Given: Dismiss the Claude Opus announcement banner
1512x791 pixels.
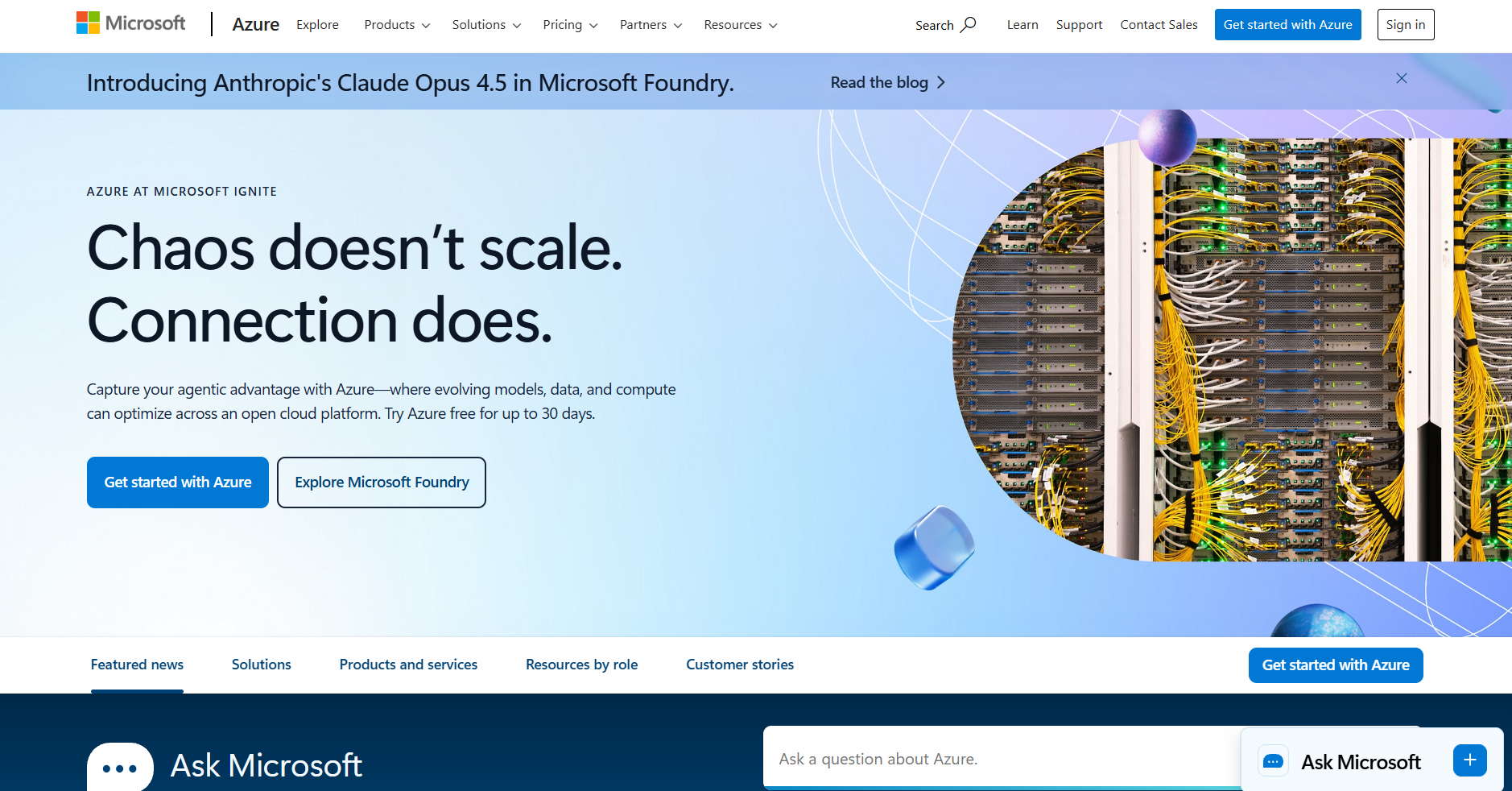Looking at the screenshot, I should pos(1402,78).
